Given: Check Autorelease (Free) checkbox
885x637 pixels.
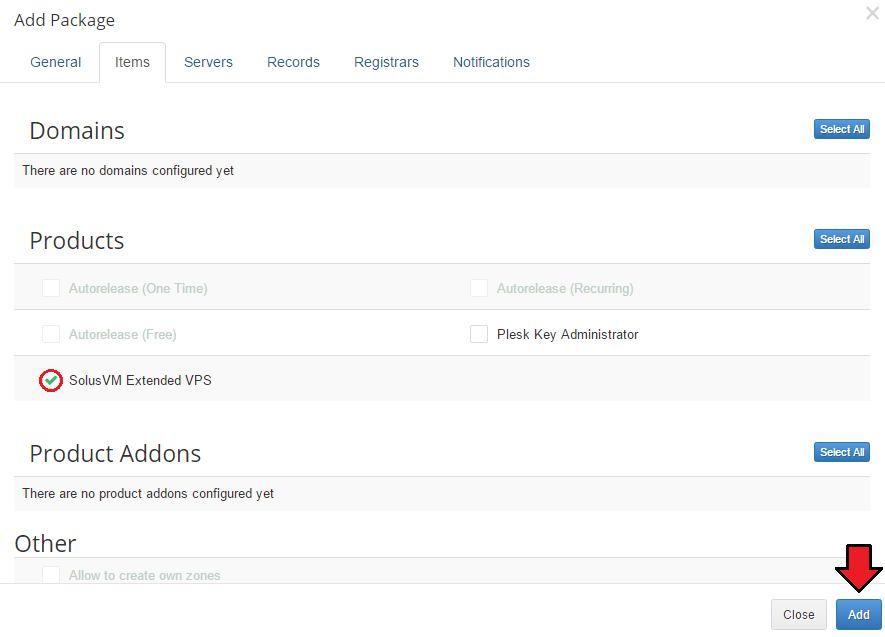Looking at the screenshot, I should [x=51, y=334].
